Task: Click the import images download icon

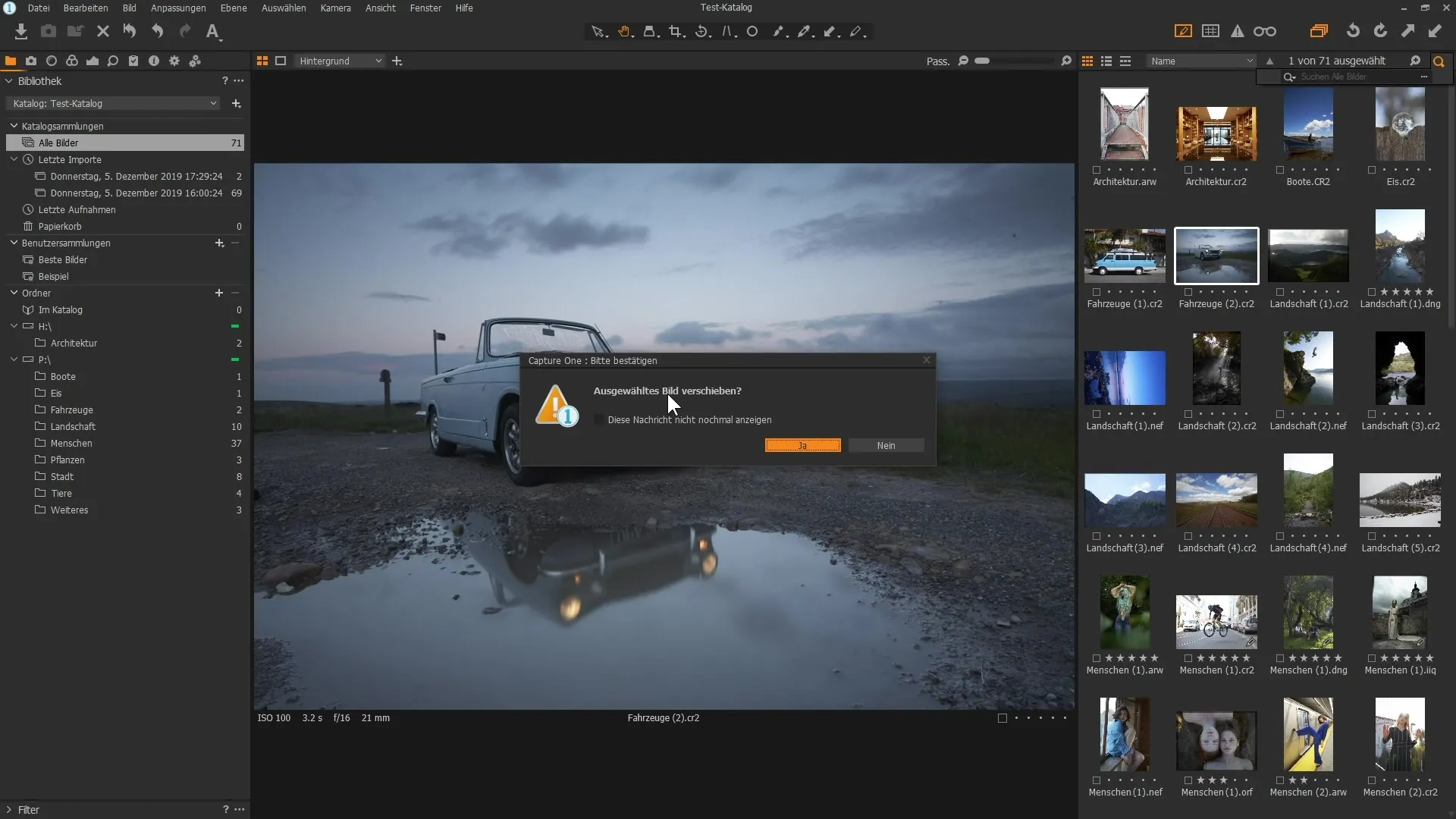Action: click(x=21, y=31)
